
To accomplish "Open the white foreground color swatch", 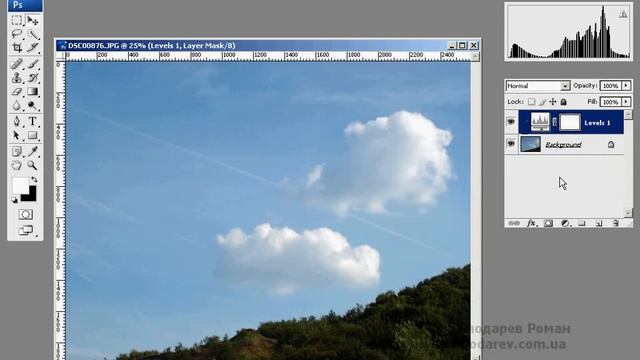I will pos(19,185).
